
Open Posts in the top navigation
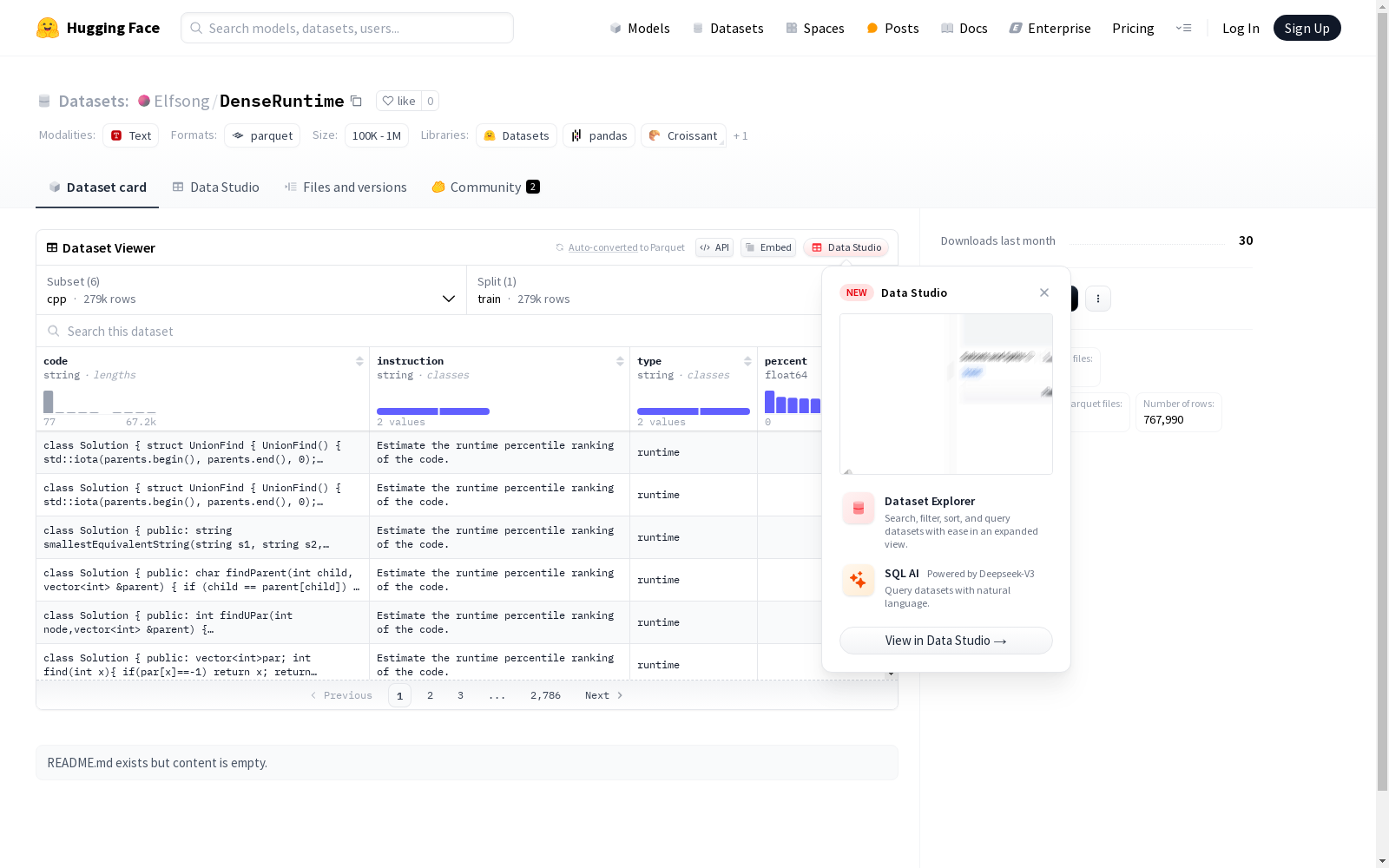[892, 28]
